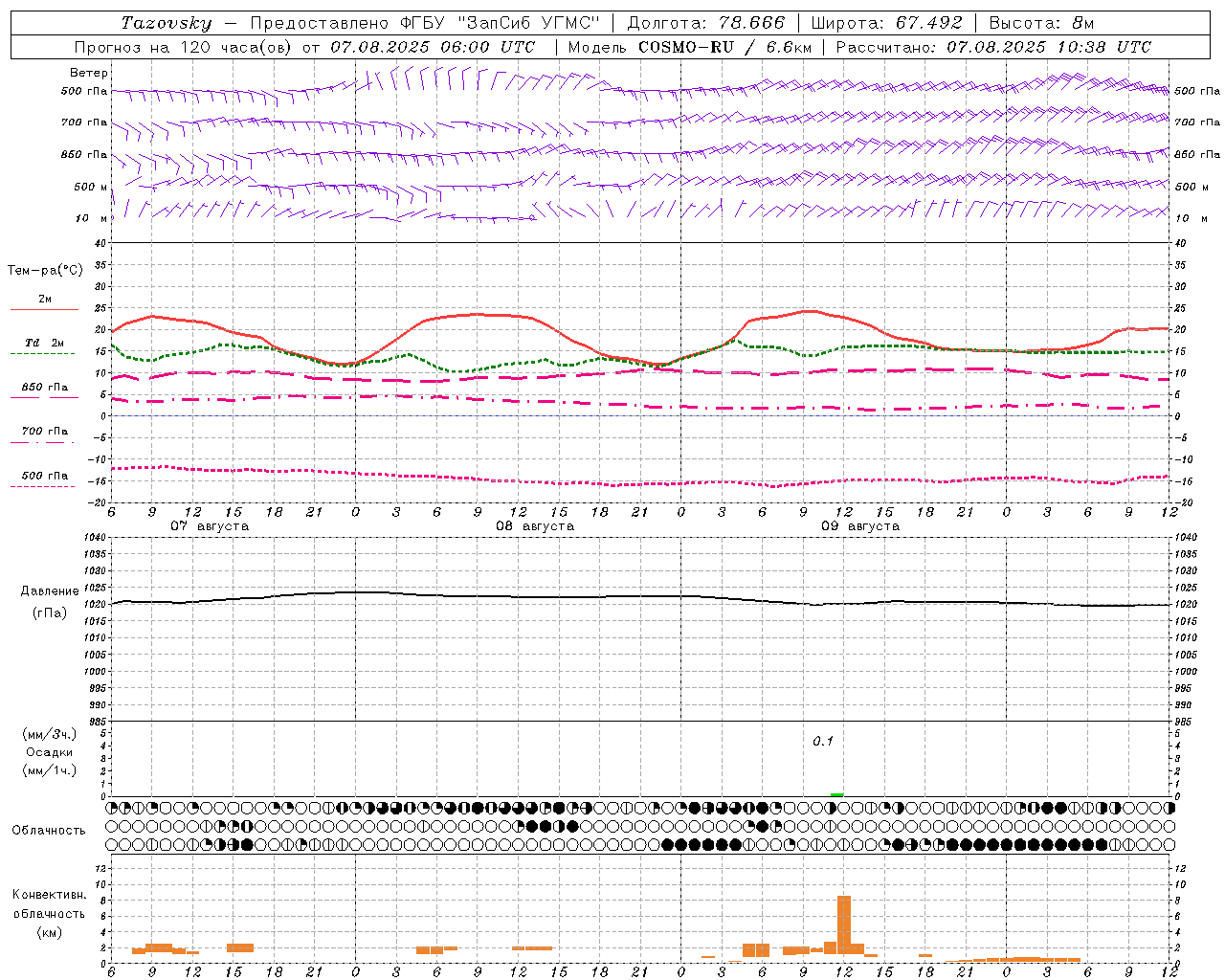Image resolution: width=1225 pixels, height=980 pixels.
Task: Click the '(км)' unit in convective label
Action: point(50,932)
